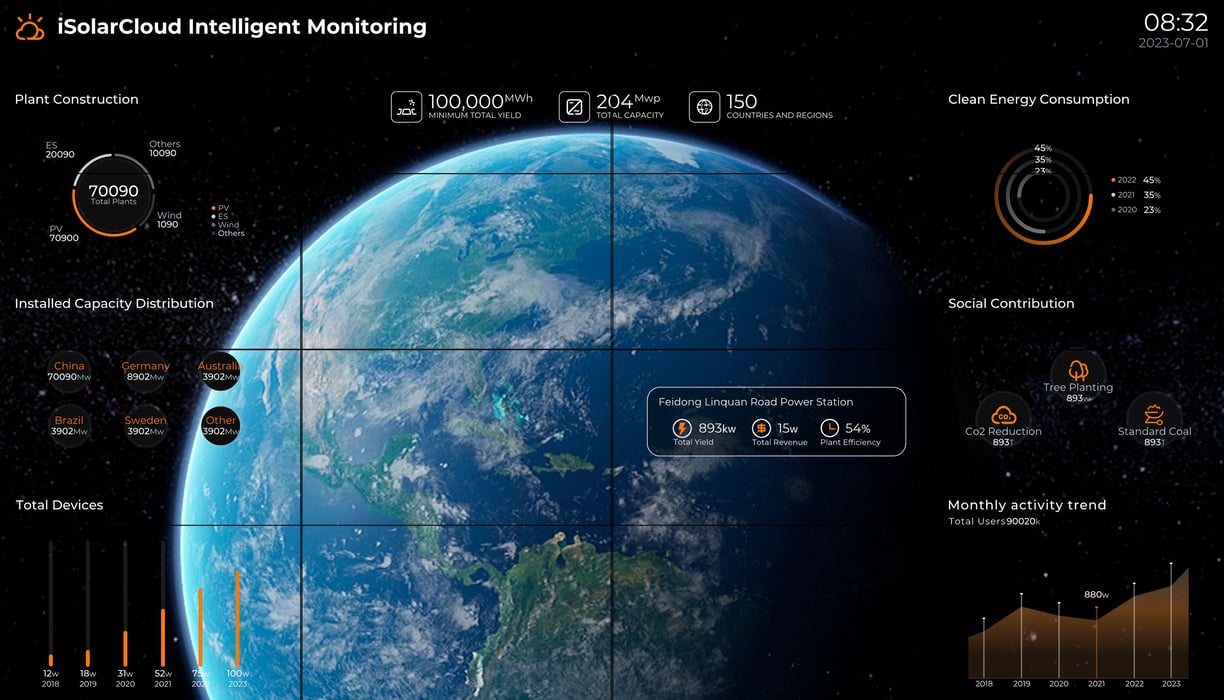Select the Other capacity bubble
The image size is (1224, 700).
pos(220,425)
